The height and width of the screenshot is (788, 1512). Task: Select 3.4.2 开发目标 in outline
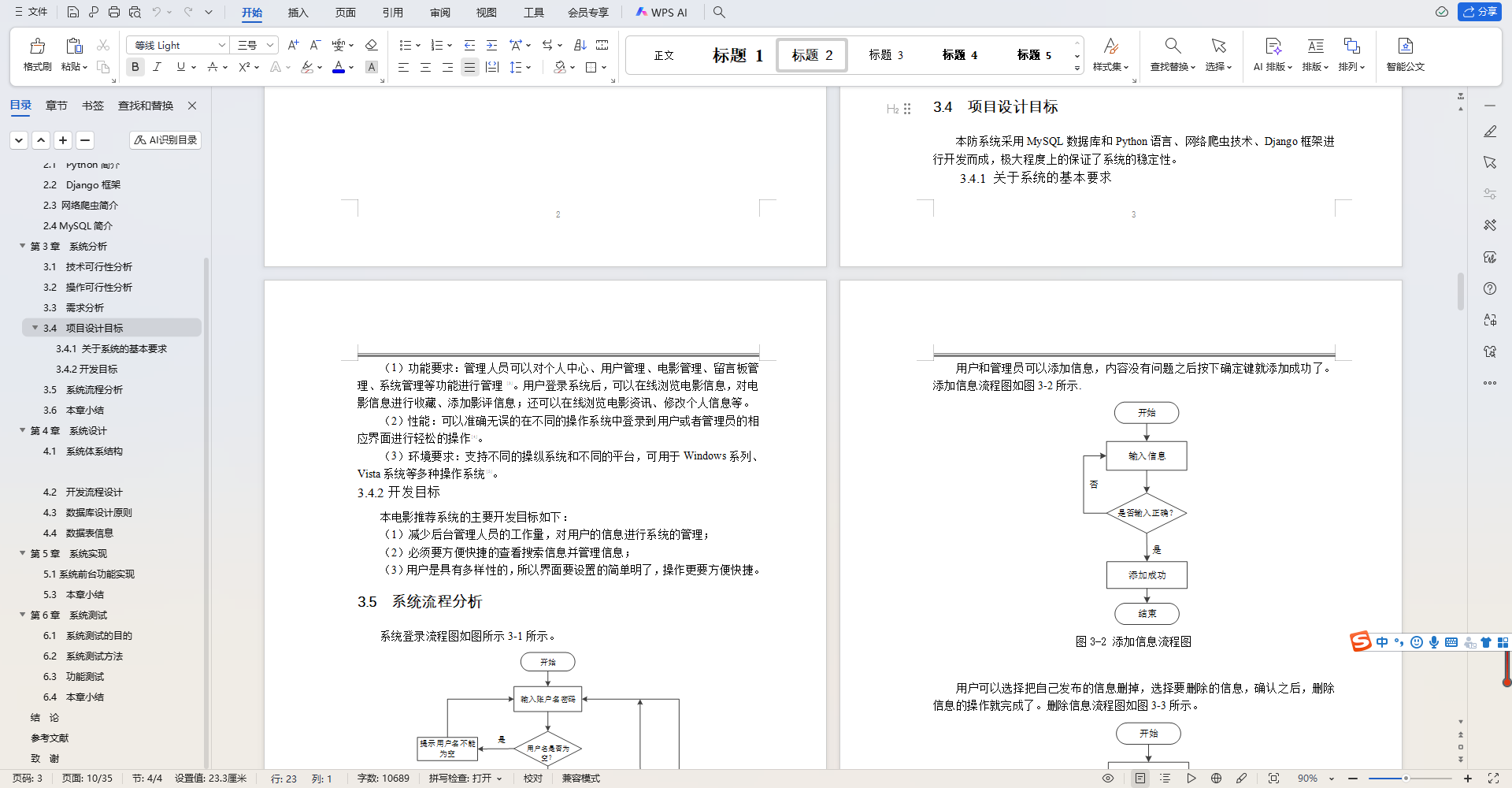tap(87, 369)
